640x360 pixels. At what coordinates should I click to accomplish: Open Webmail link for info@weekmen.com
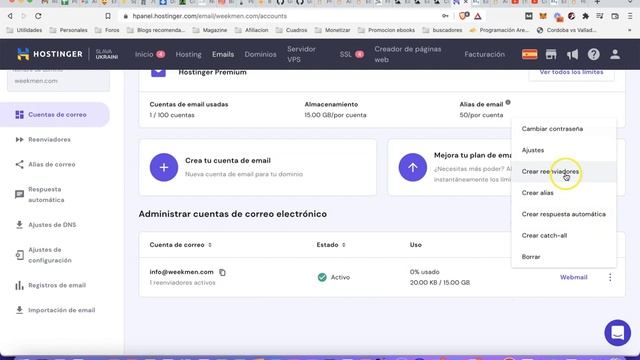pos(573,277)
